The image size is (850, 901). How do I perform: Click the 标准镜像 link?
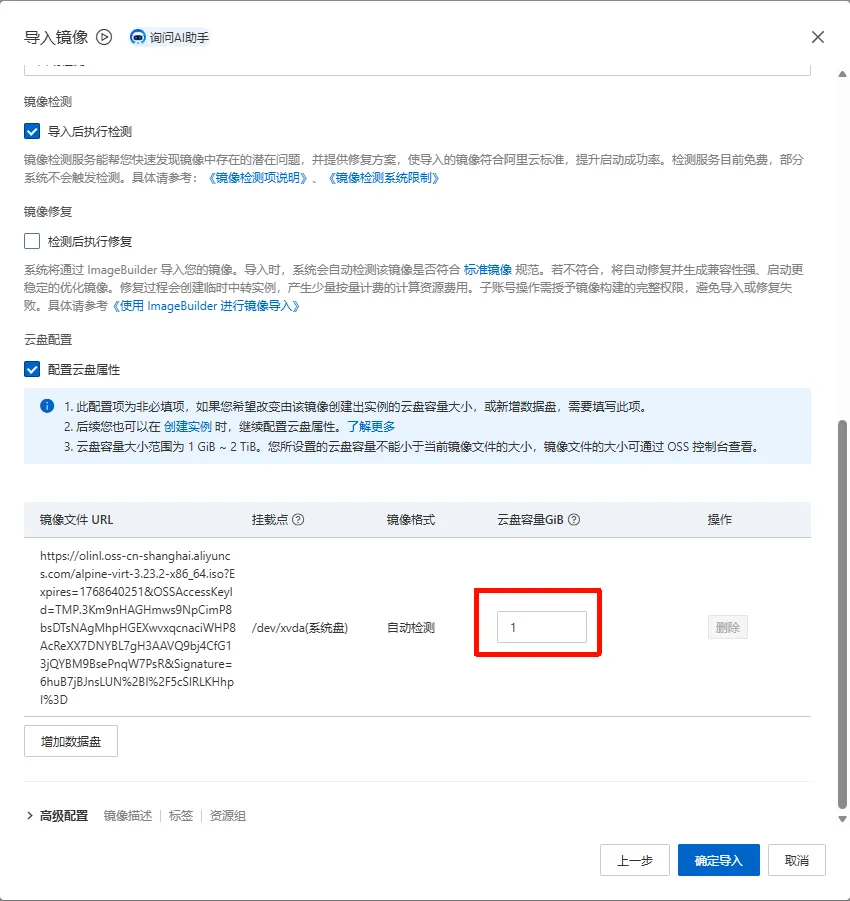487,270
